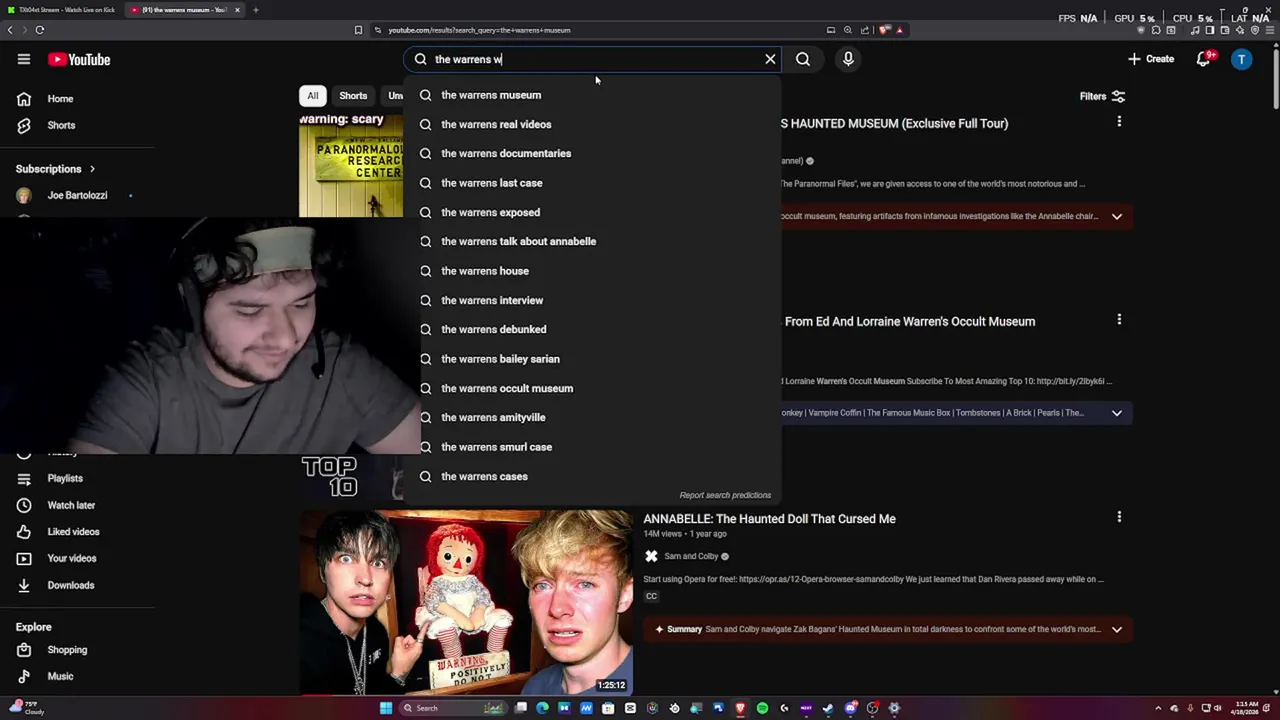1280x720 pixels.
Task: Expand Summary for Annabelle video
Action: 1117,629
